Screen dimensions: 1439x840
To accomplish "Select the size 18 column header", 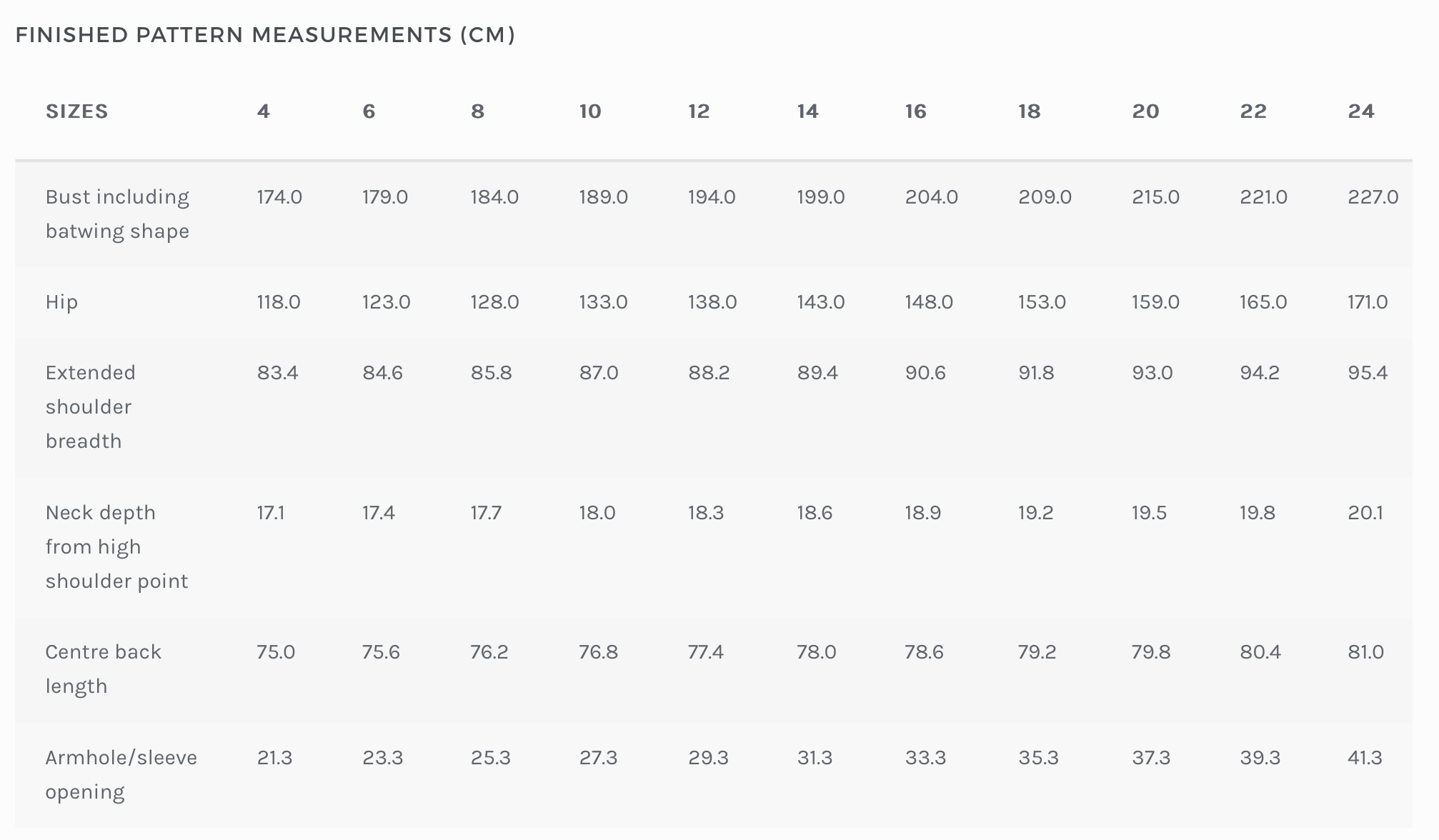I will pyautogui.click(x=1030, y=111).
